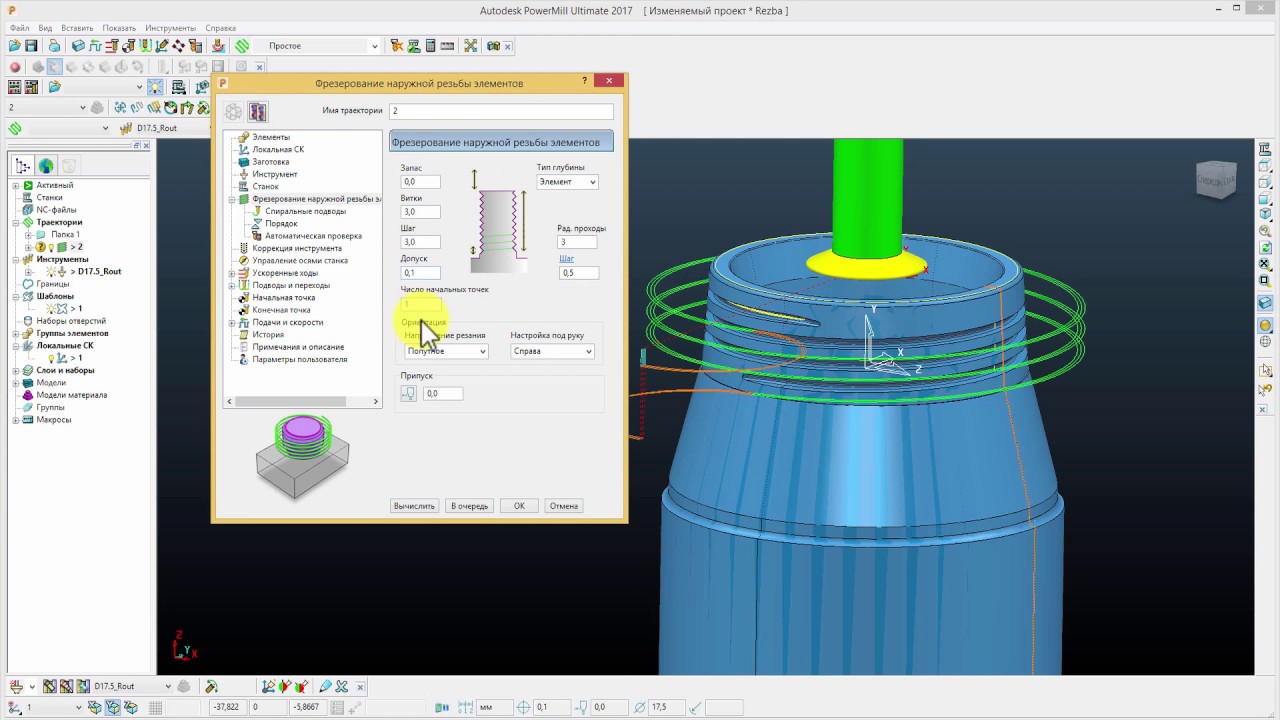Confirm the dialog with OK
The image size is (1280, 720).
click(519, 506)
